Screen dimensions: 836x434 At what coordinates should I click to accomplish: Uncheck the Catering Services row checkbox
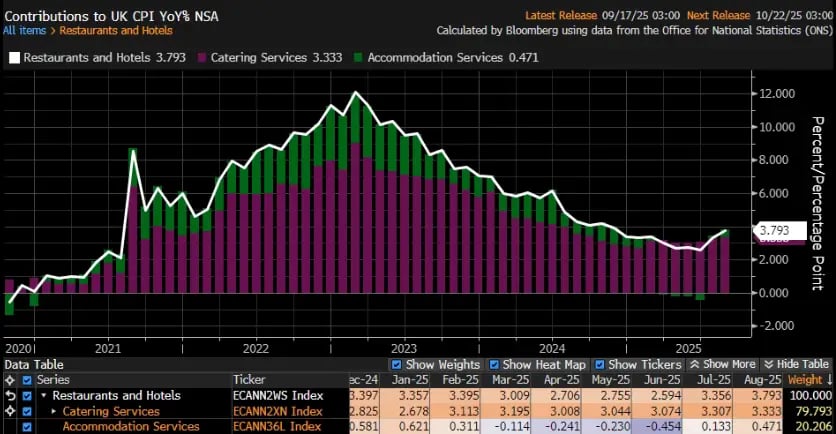[27, 411]
